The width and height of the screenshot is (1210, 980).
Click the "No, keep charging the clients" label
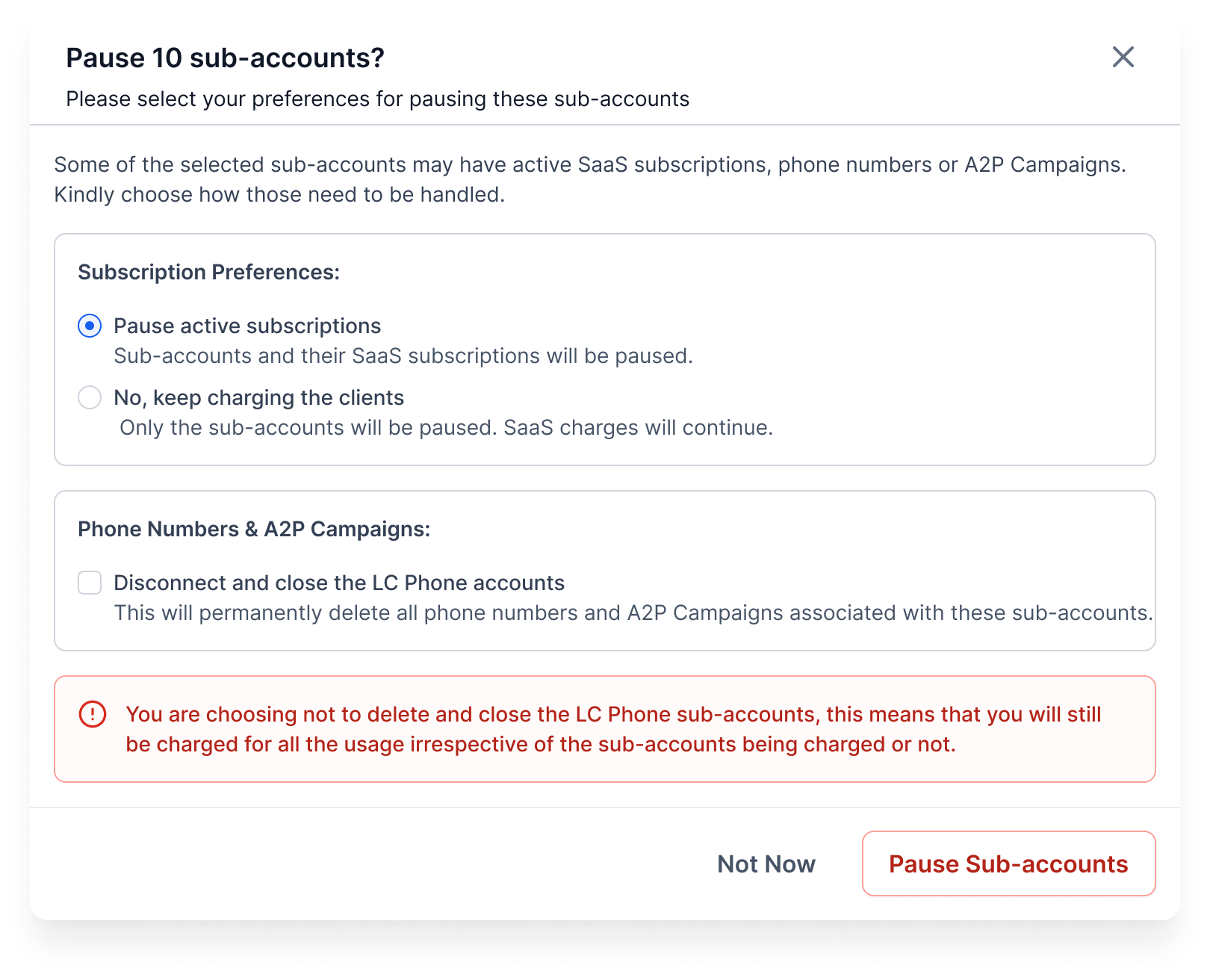tap(258, 398)
